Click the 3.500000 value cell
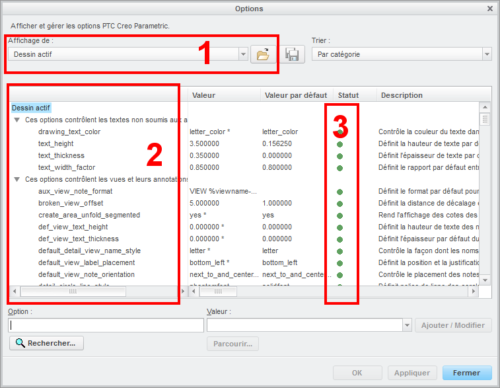The image size is (500, 388). [204, 144]
